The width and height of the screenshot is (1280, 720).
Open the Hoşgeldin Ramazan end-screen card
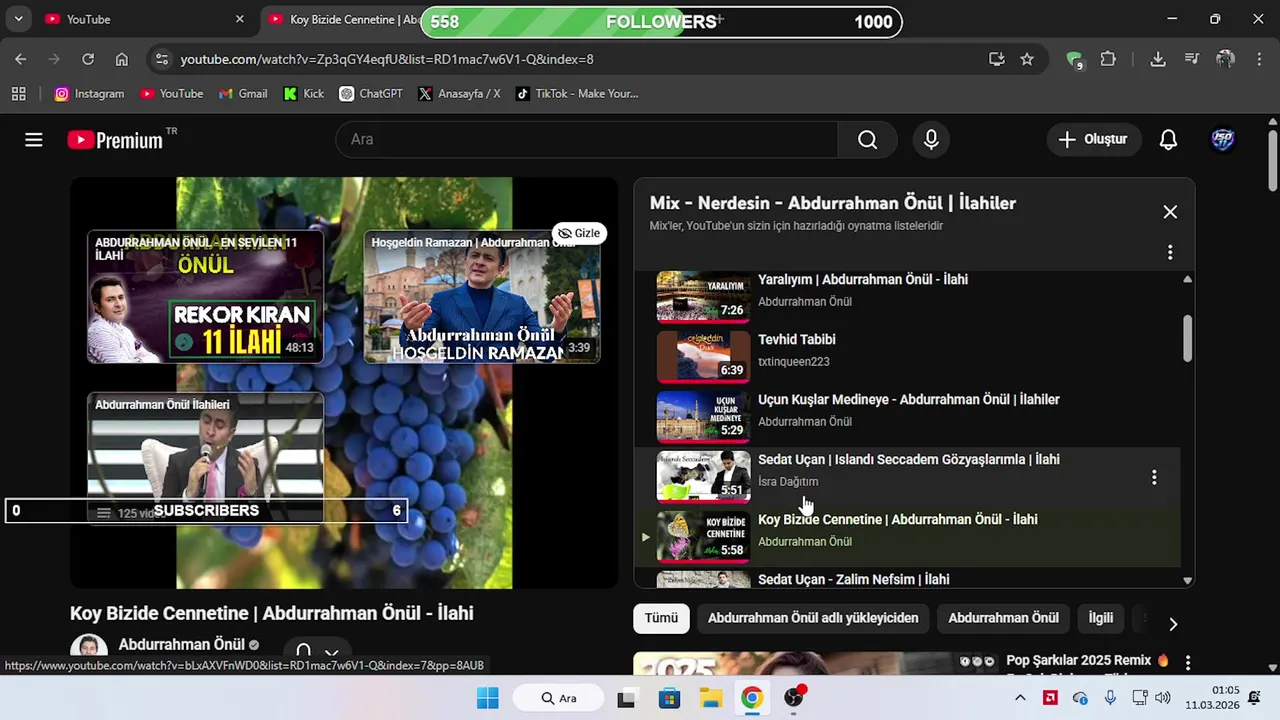(x=482, y=297)
